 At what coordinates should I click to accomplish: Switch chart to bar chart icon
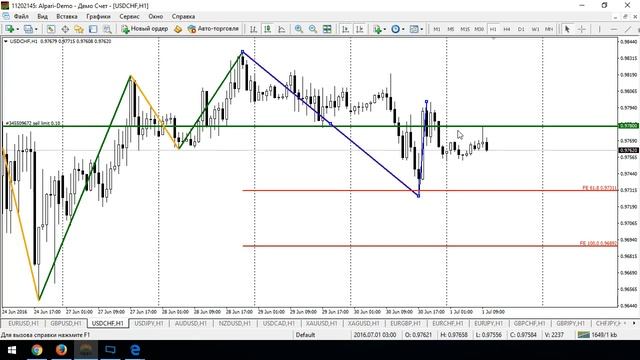253,29
